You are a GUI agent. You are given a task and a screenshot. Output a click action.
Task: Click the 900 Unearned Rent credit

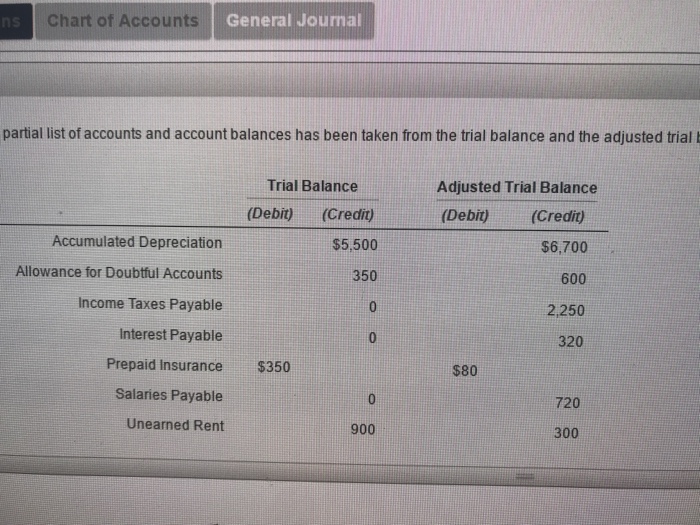[x=362, y=429]
